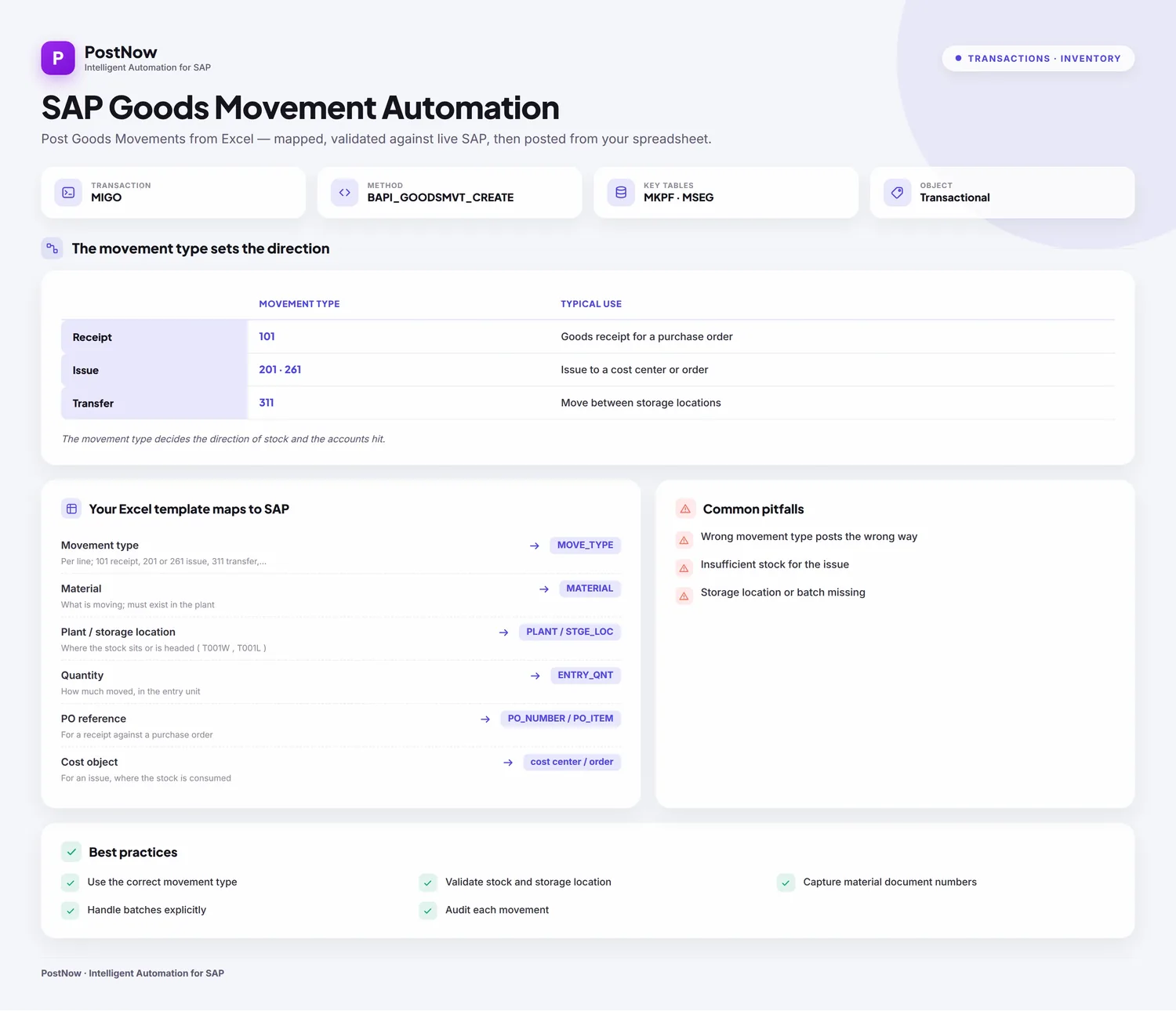Image resolution: width=1176 pixels, height=1011 pixels.
Task: Click the Transaction MIGO card
Action: (x=173, y=192)
